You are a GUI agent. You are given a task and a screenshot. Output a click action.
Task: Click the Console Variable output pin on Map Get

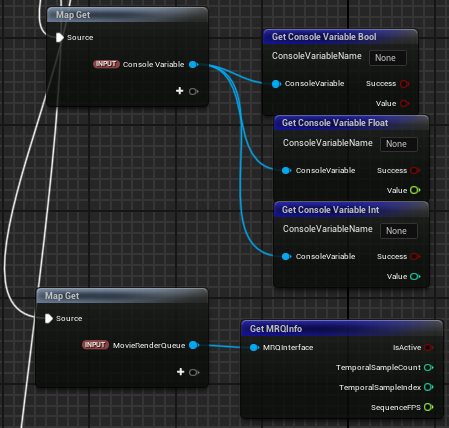[193, 64]
